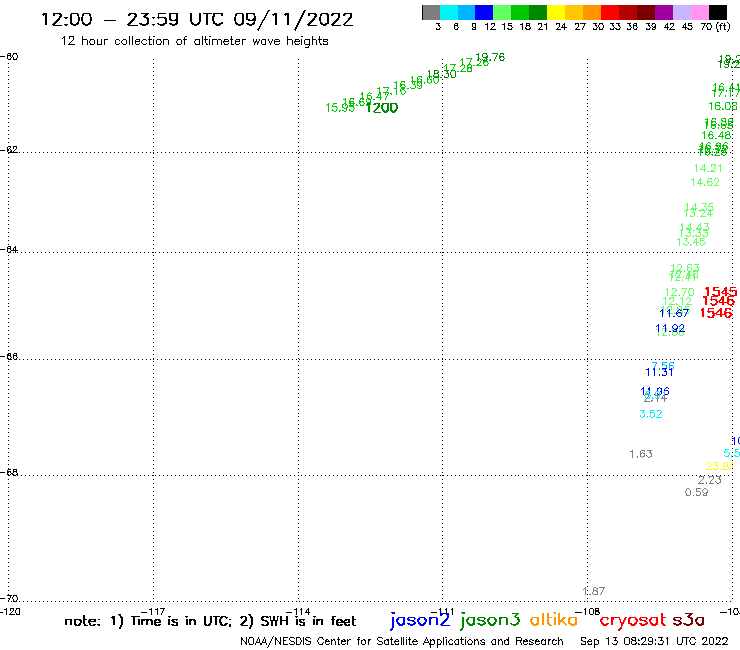Click the gray reading '1.87' near the bottom

(x=594, y=591)
